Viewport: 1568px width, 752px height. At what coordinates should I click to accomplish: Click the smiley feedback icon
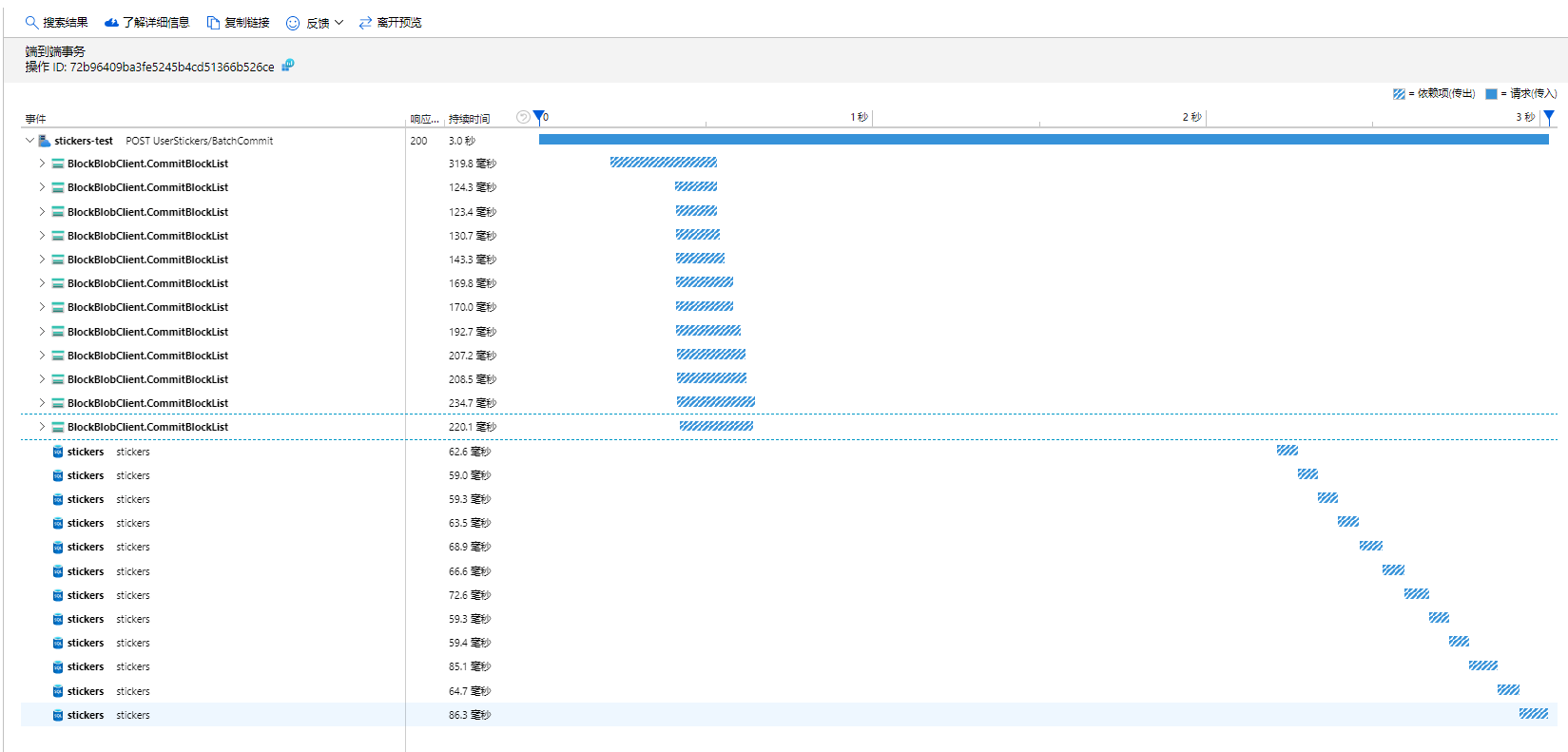[293, 23]
